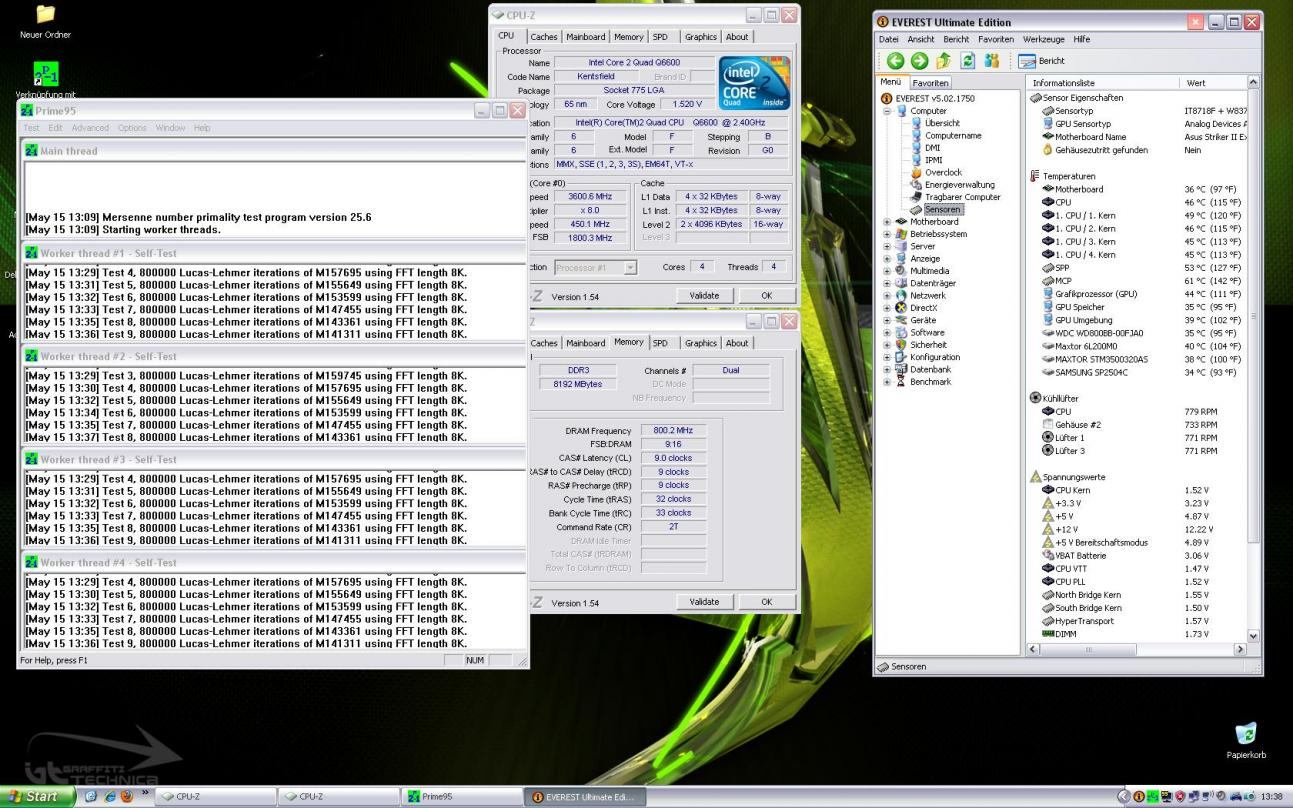The height and width of the screenshot is (808, 1293).
Task: Collapse the Computer node in EVEREST tree
Action: click(x=887, y=111)
